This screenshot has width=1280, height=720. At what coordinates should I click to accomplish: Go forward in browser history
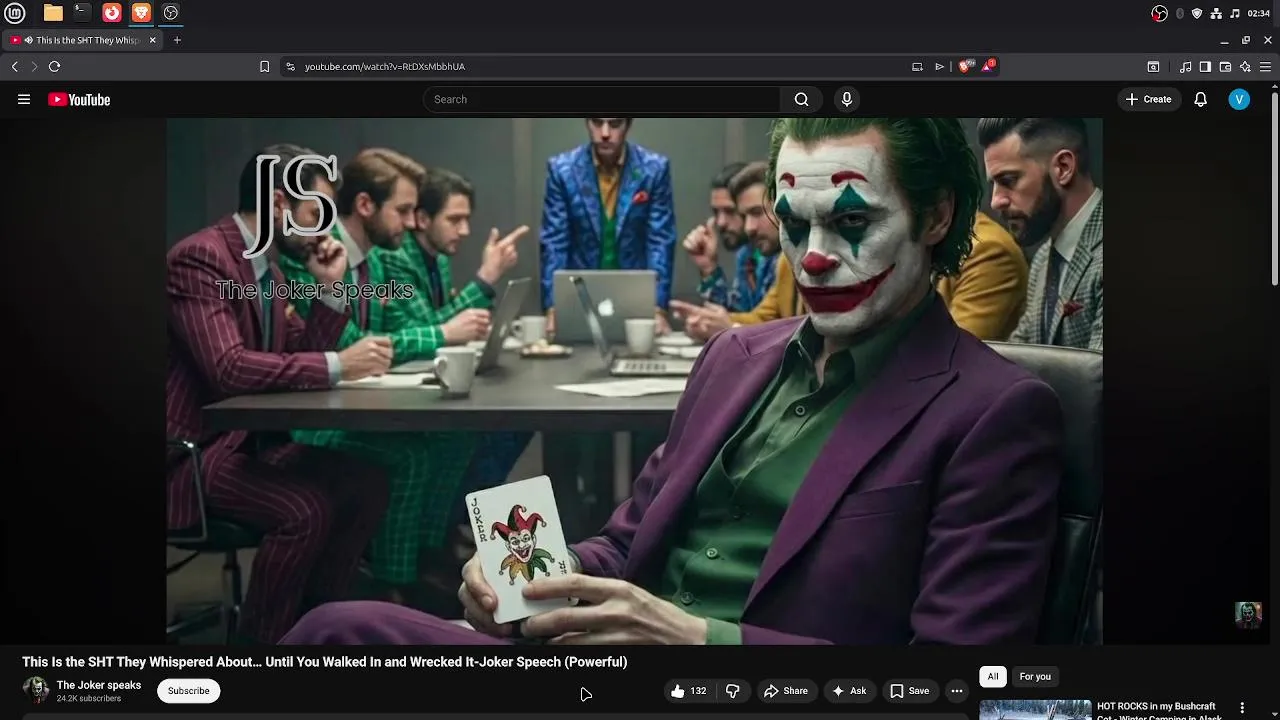[x=34, y=66]
